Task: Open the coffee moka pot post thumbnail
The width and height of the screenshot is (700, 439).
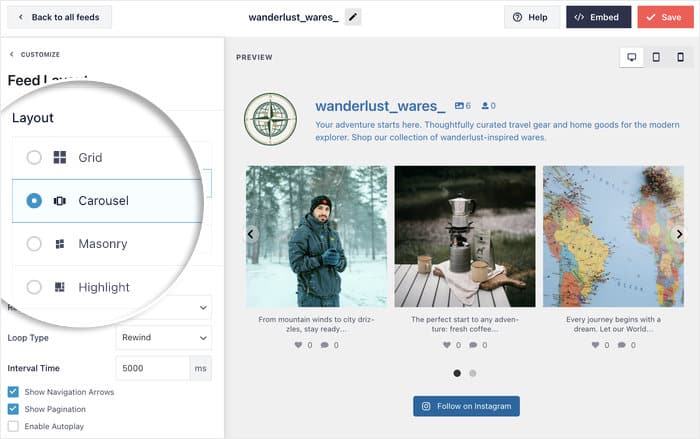Action: [465, 236]
